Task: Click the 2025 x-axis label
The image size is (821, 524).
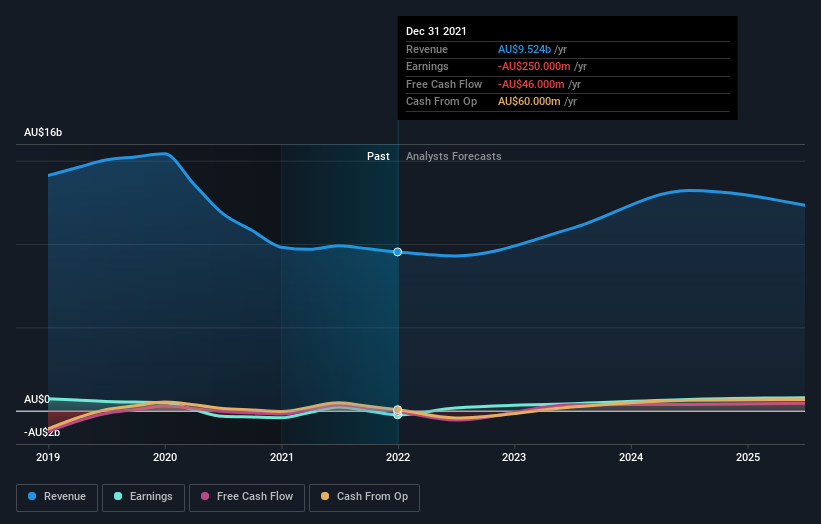Action: coord(748,457)
